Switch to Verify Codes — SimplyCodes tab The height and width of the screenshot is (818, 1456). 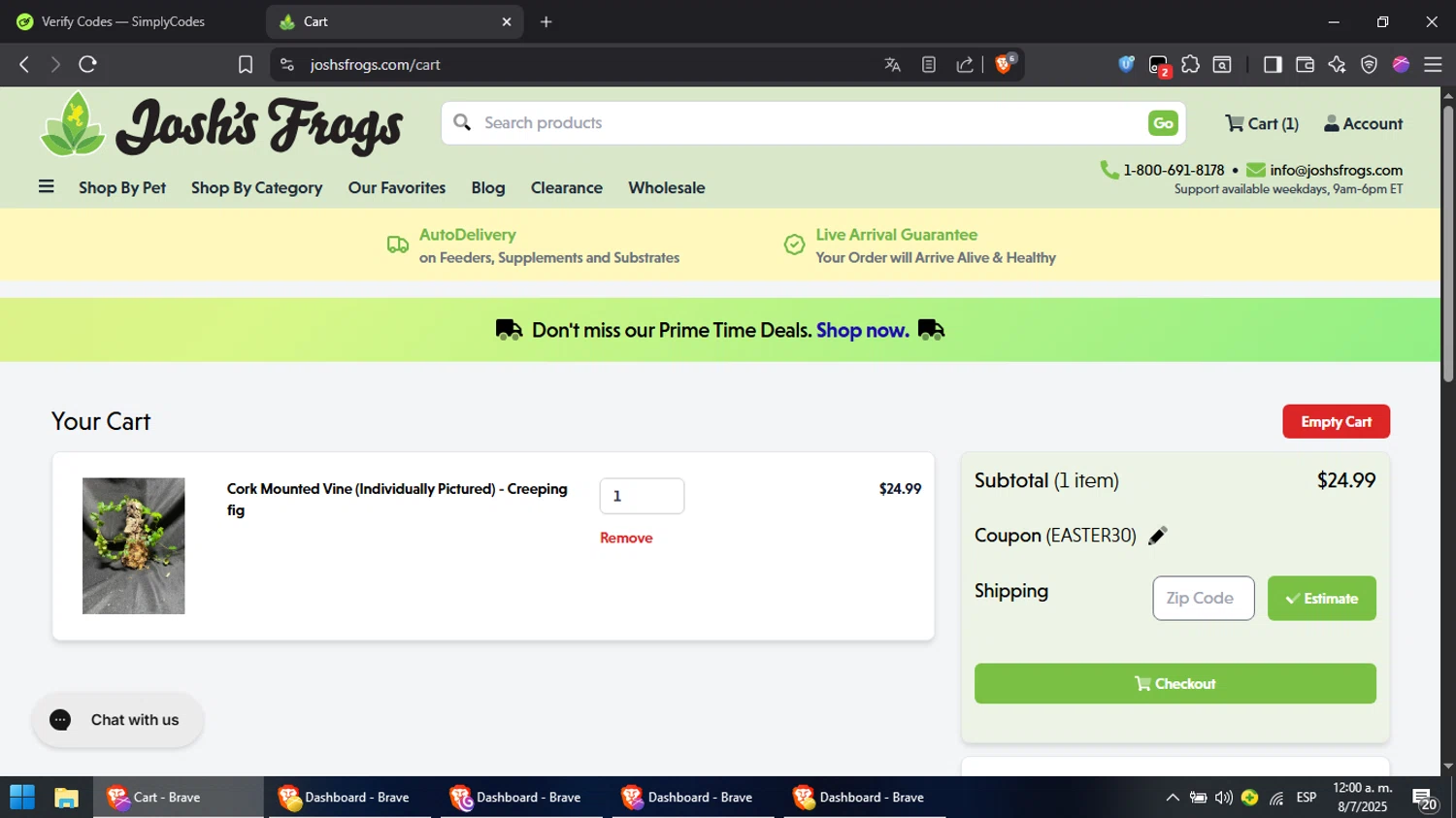(x=124, y=21)
